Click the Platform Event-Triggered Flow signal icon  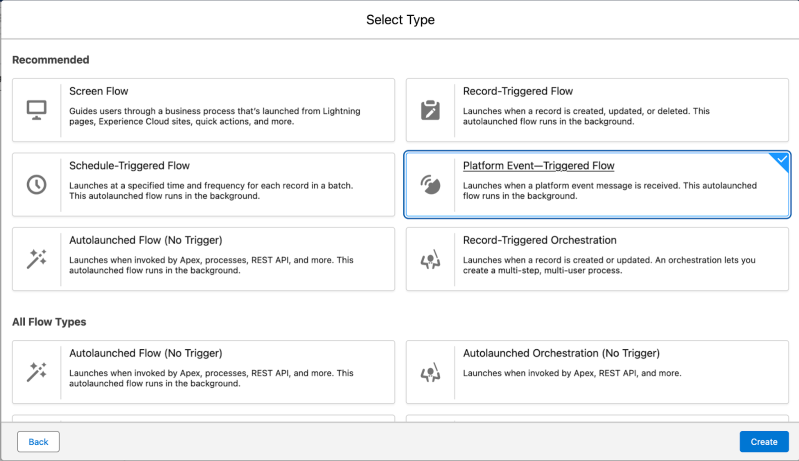click(430, 184)
